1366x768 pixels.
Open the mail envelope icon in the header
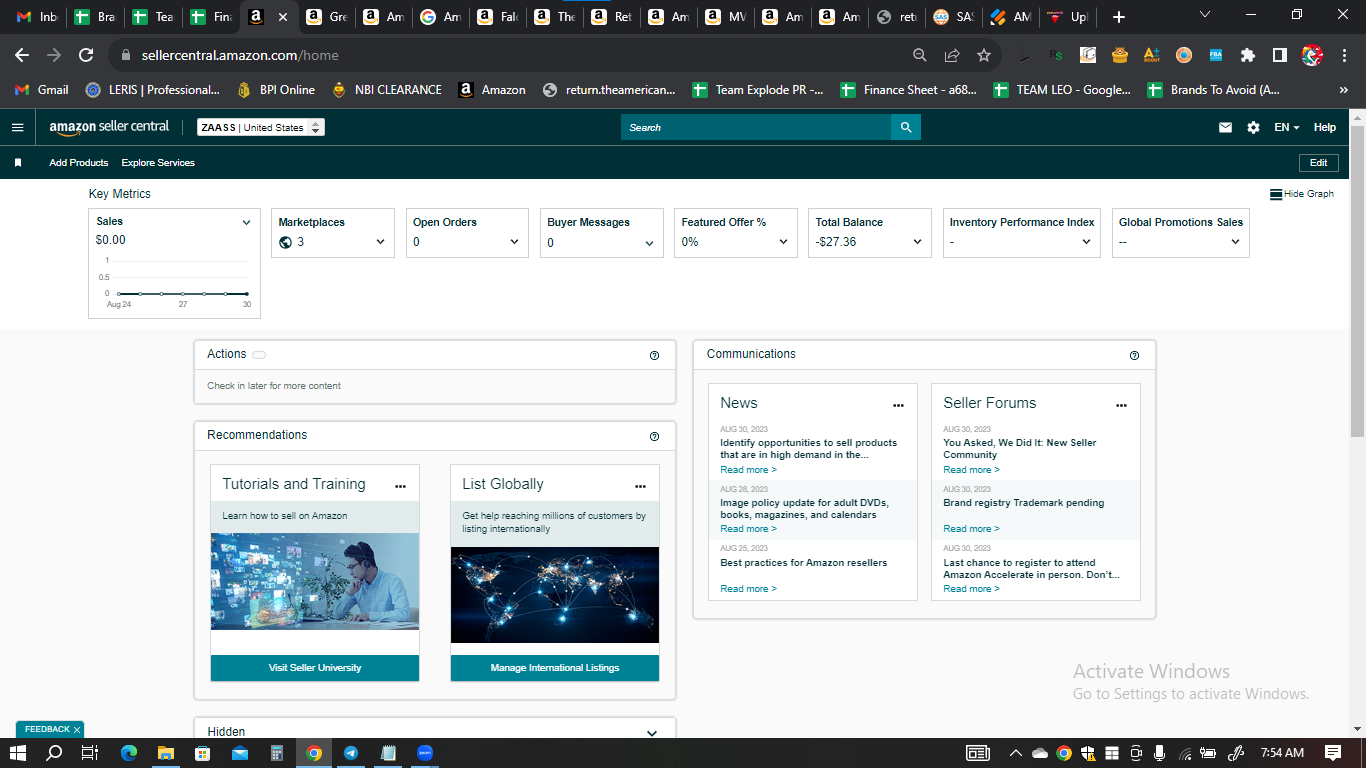[1225, 127]
